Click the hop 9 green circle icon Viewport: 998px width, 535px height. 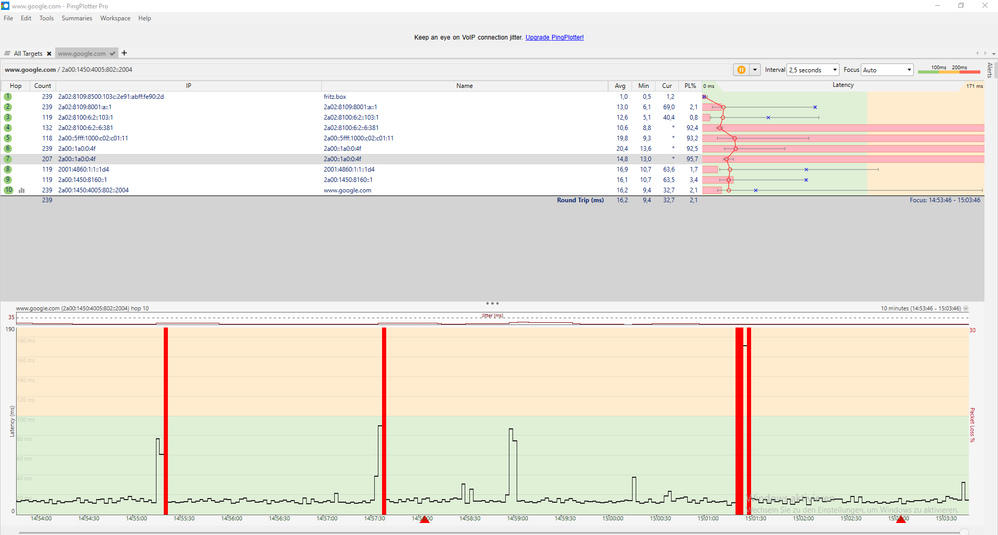tap(8, 179)
